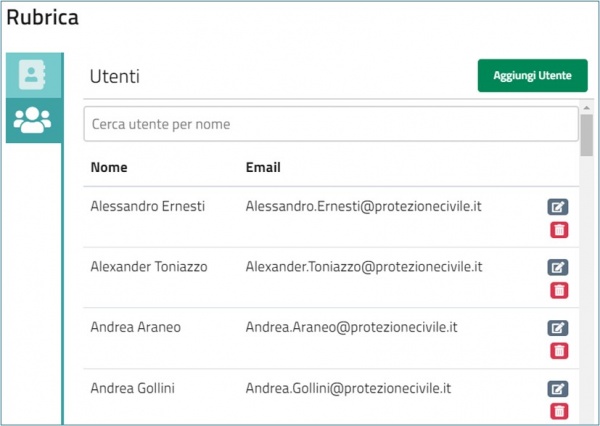Edit the Andrea Araneo user entry
Viewport: 600px width, 426px height.
point(559,328)
